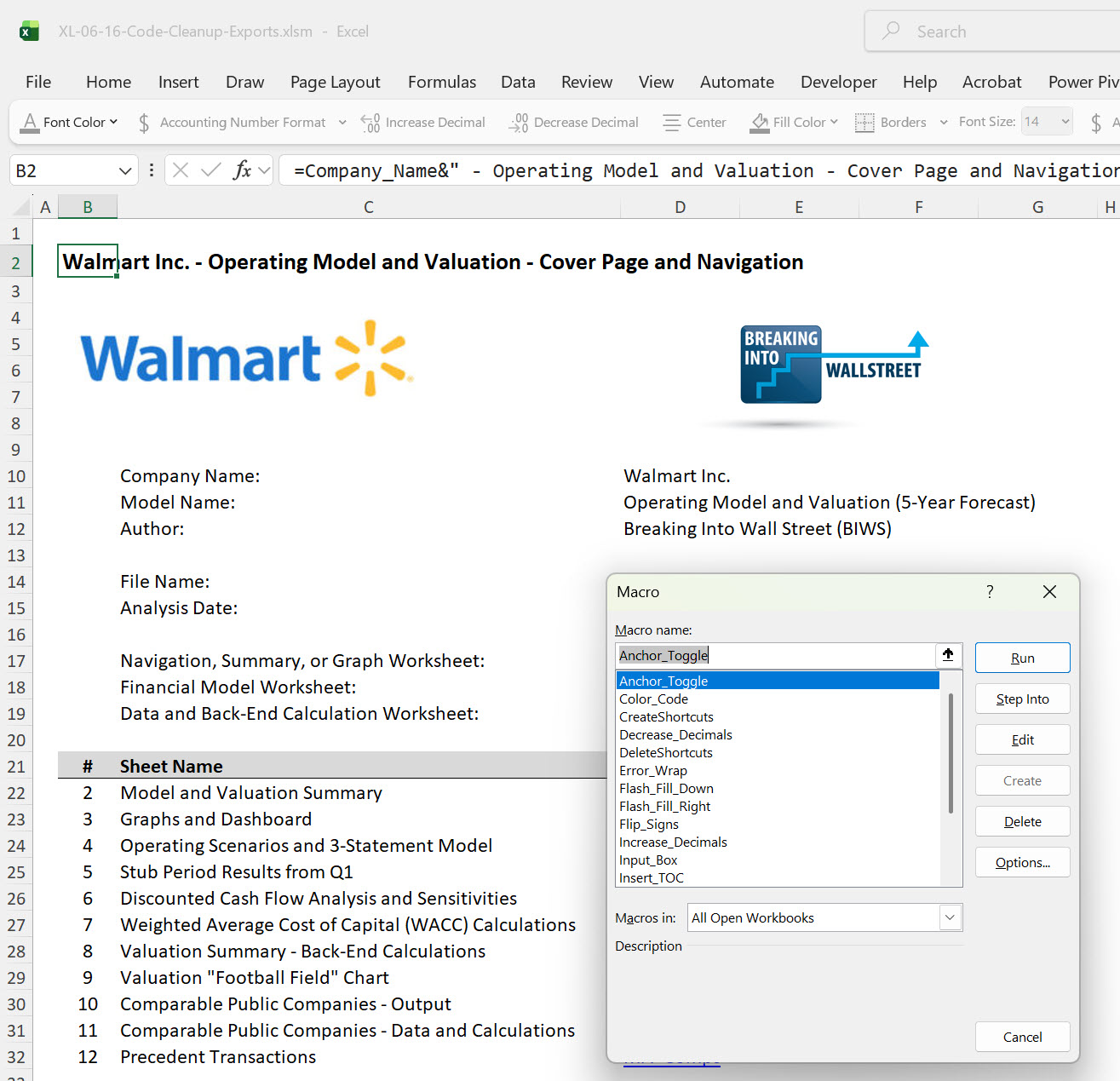Click the Macro dialog help question mark

tap(990, 591)
